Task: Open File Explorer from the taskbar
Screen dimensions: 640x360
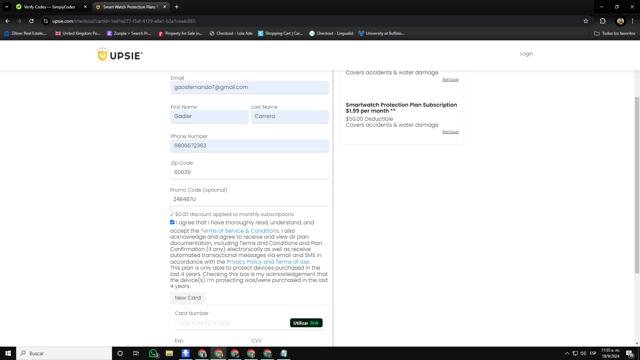Action: 169,353
